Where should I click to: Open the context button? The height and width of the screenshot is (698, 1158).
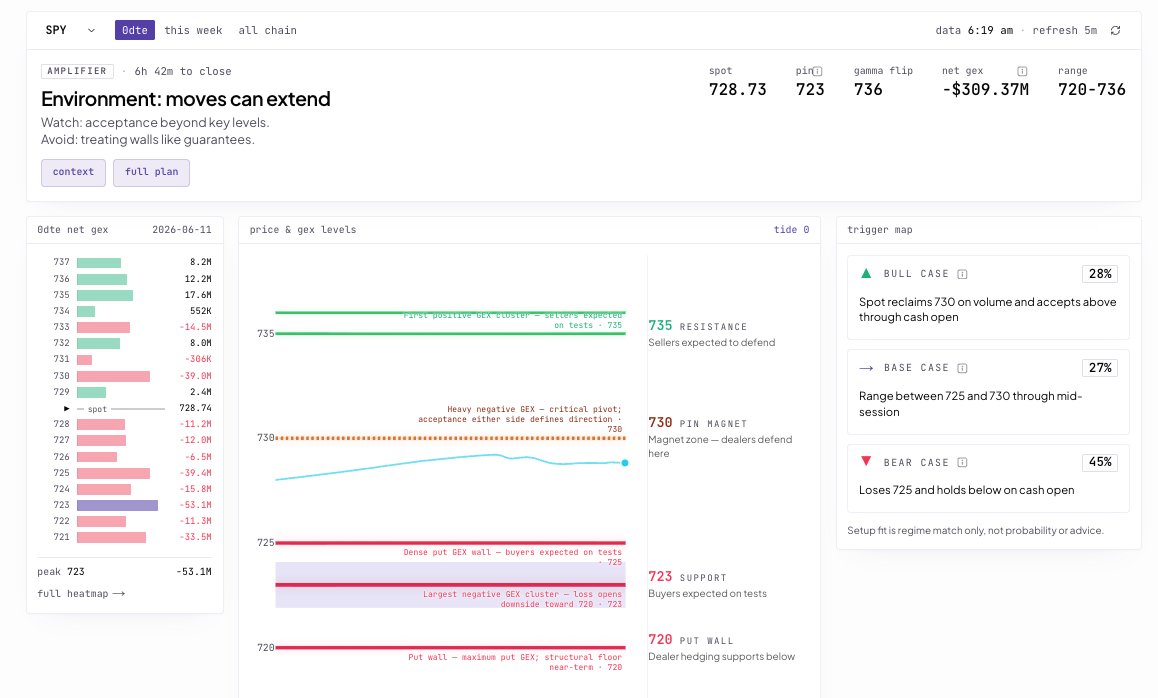(73, 172)
